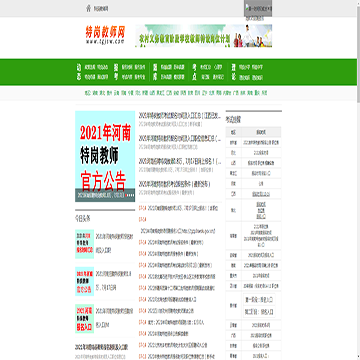Click the home icon in the top bar
The image size is (360, 360).
tap(88, 9)
